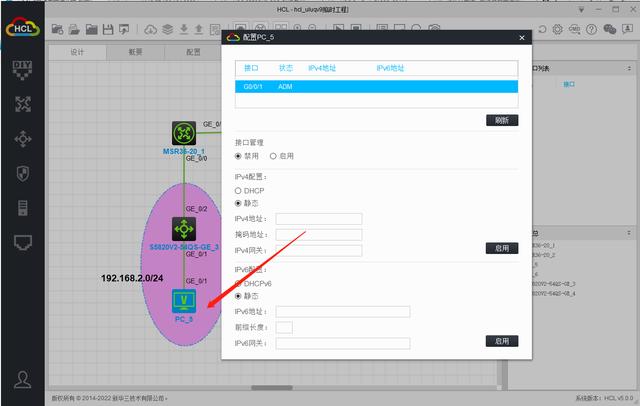Select the G0/0/1 interface row
Viewport: 640px width, 406px height.
376,87
